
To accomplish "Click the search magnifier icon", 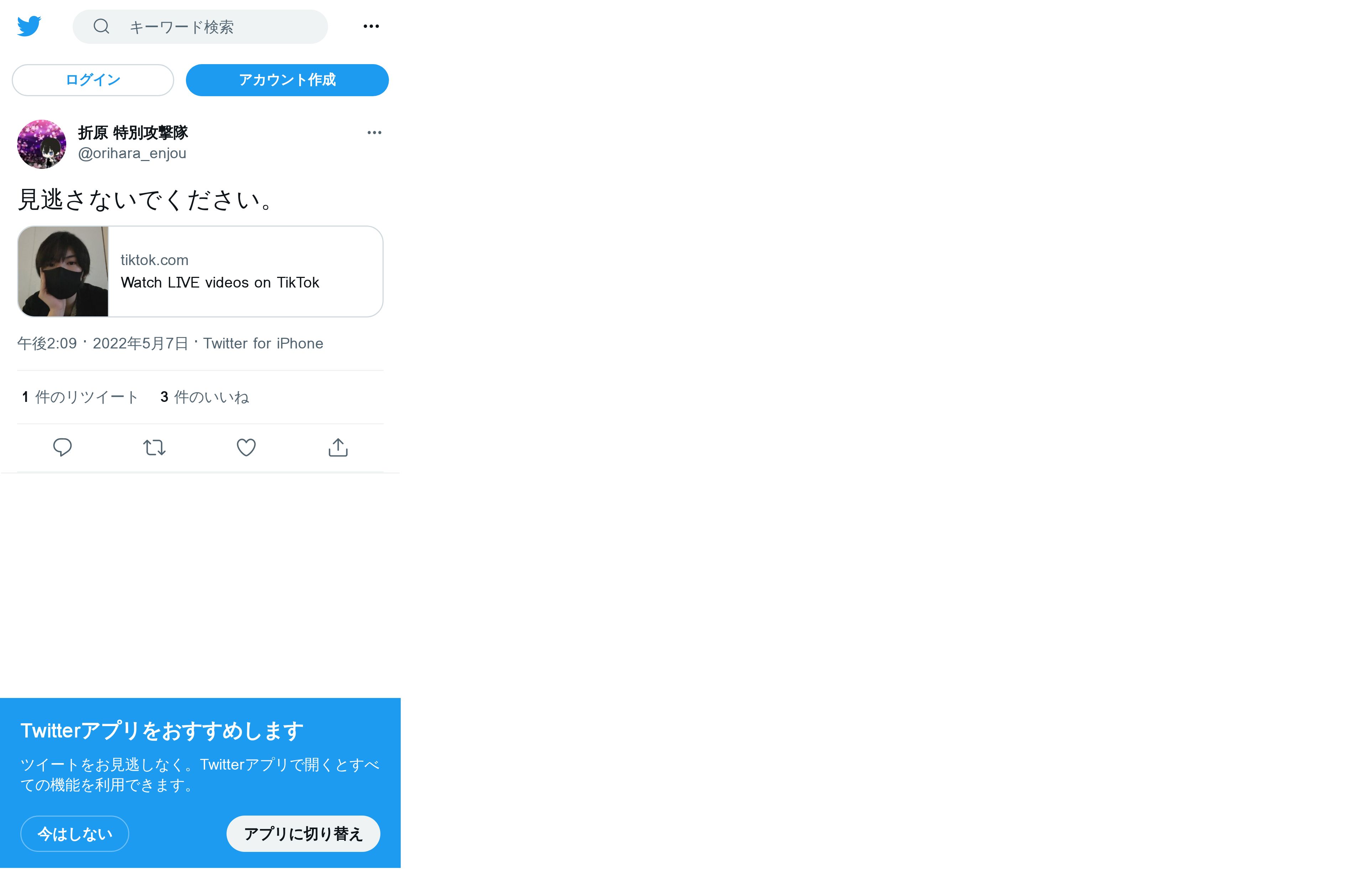I will (x=102, y=26).
